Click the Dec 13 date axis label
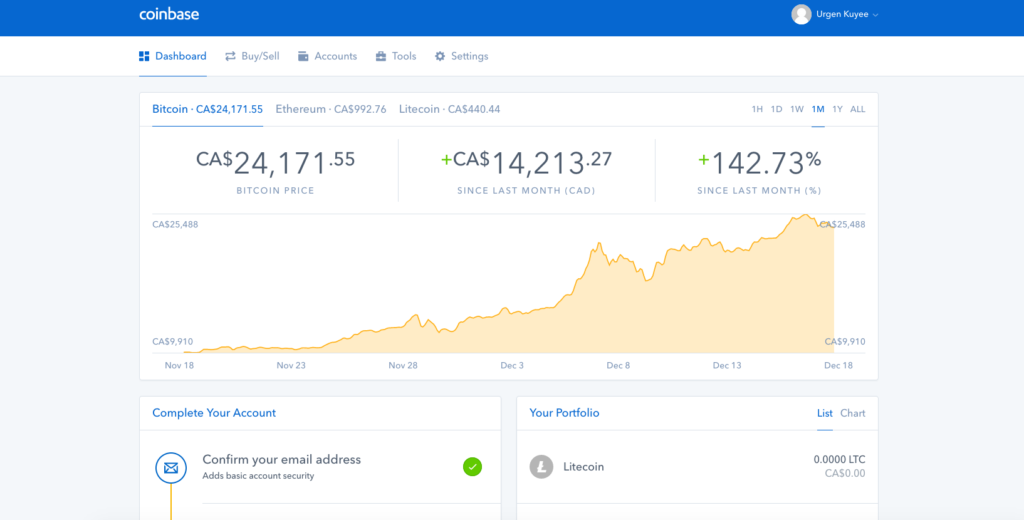Screen dimensions: 1024x520 pyautogui.click(x=727, y=365)
